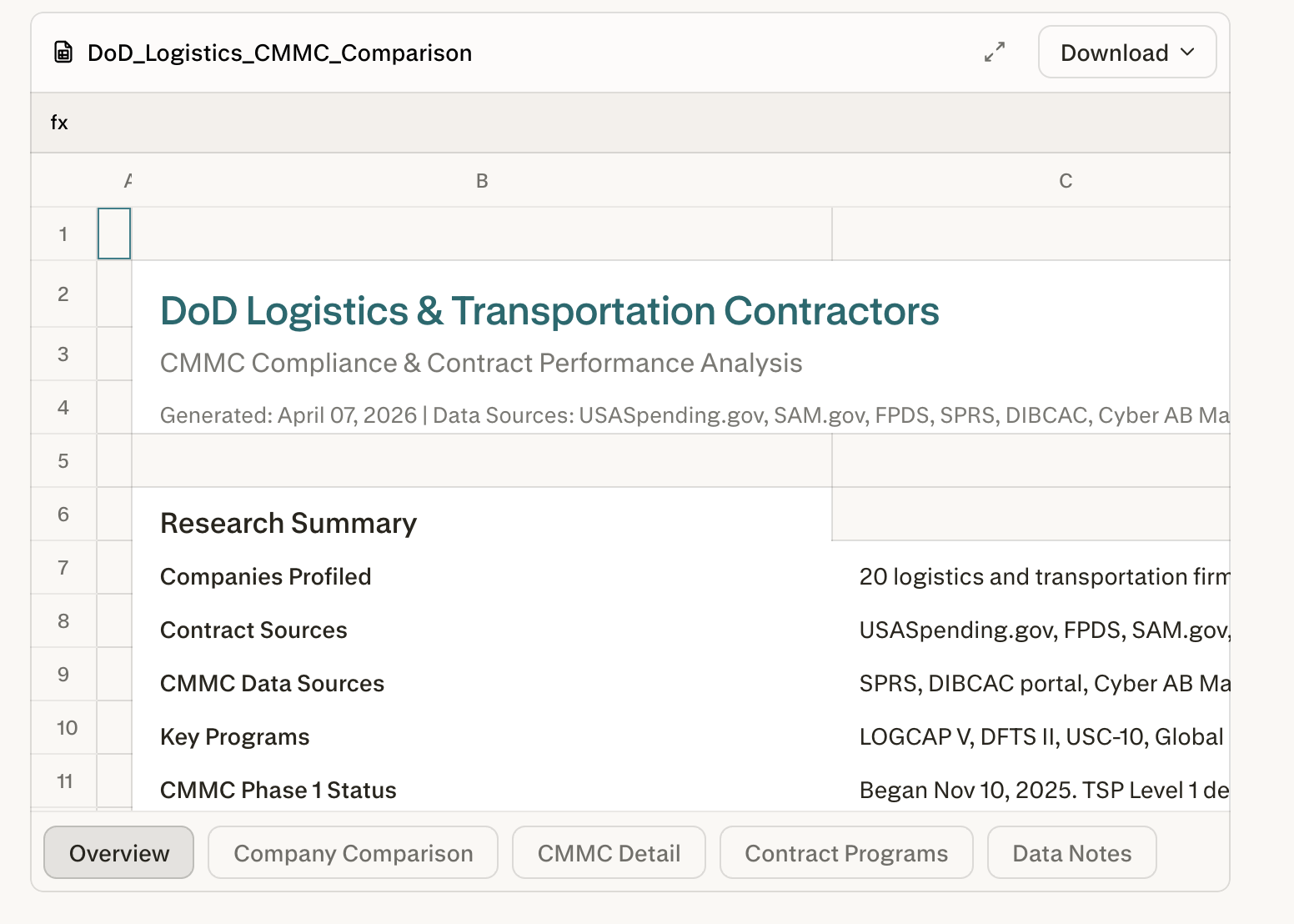The height and width of the screenshot is (924, 1294).
Task: Select column B header
Action: pyautogui.click(x=482, y=181)
